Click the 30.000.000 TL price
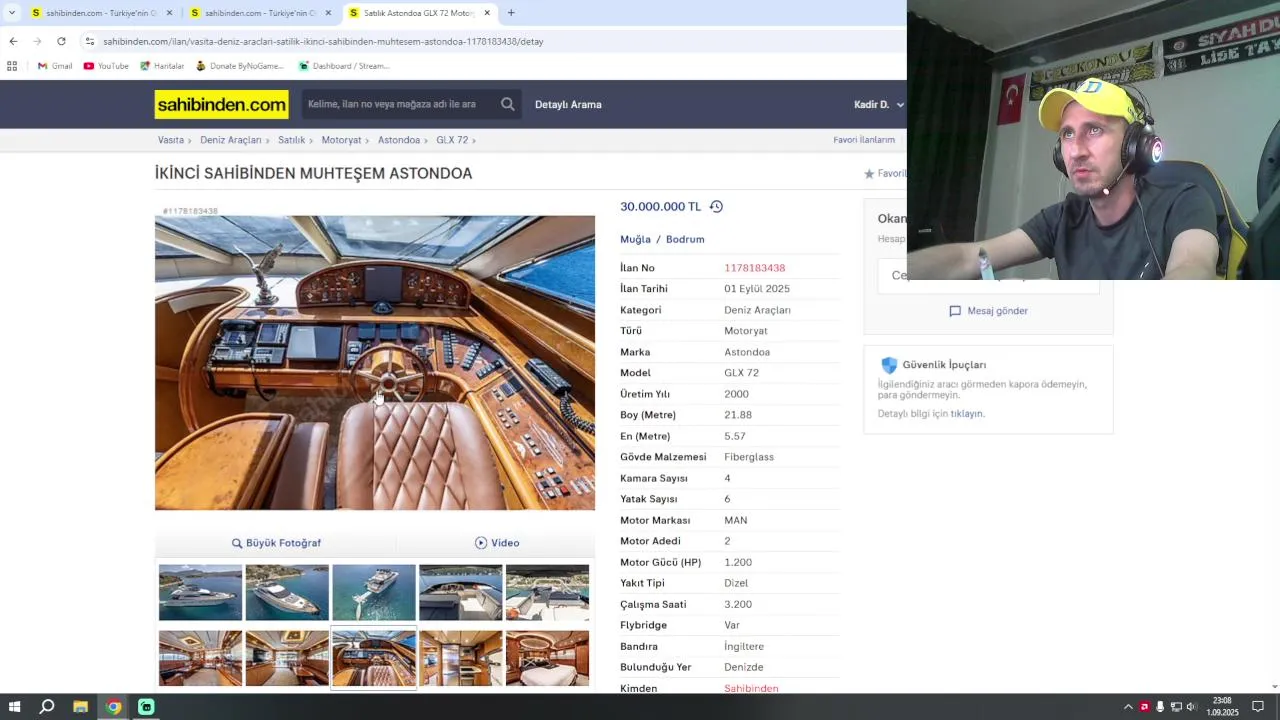Screen dimensions: 1280x720 click(x=660, y=206)
